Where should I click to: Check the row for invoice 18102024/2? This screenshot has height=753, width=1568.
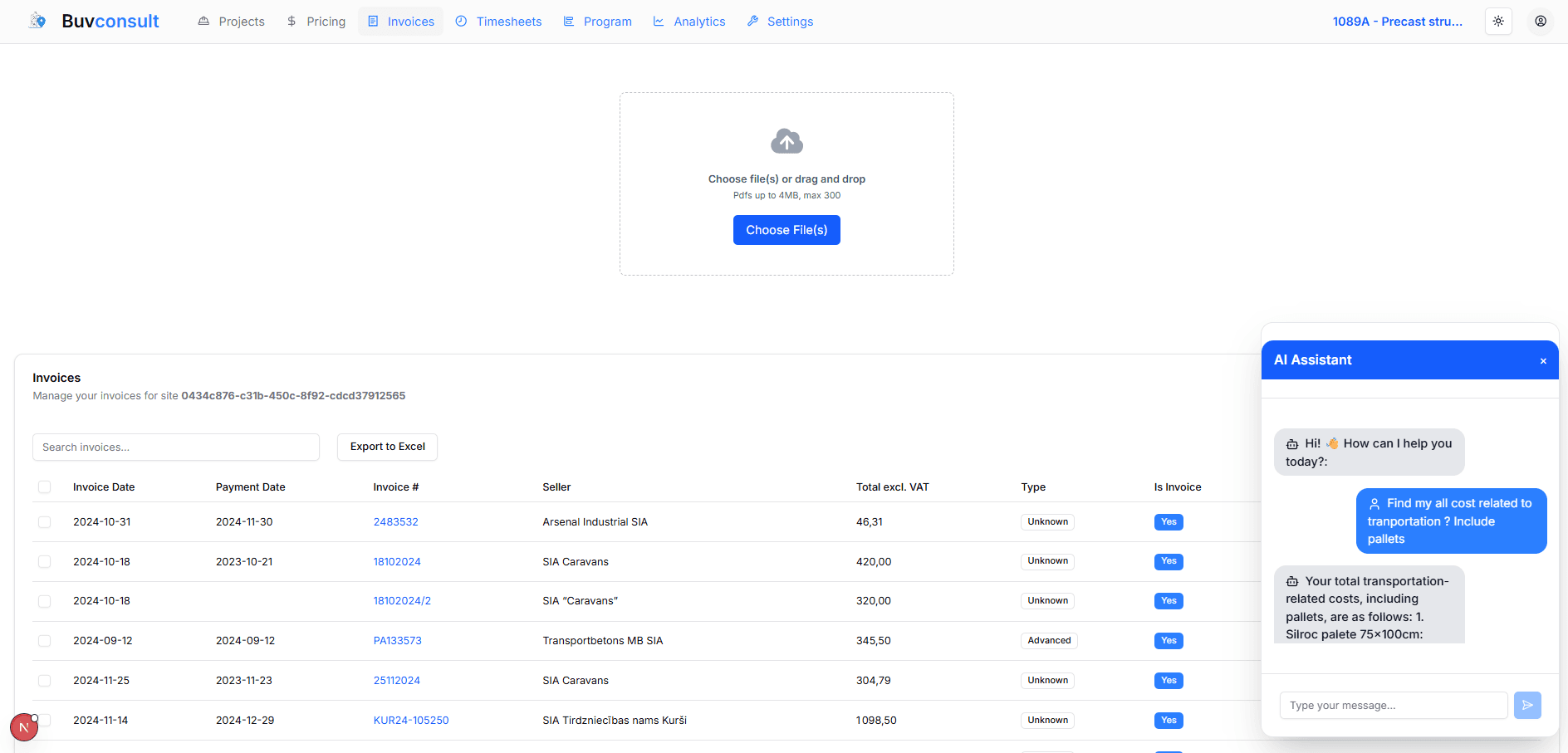[x=45, y=601]
